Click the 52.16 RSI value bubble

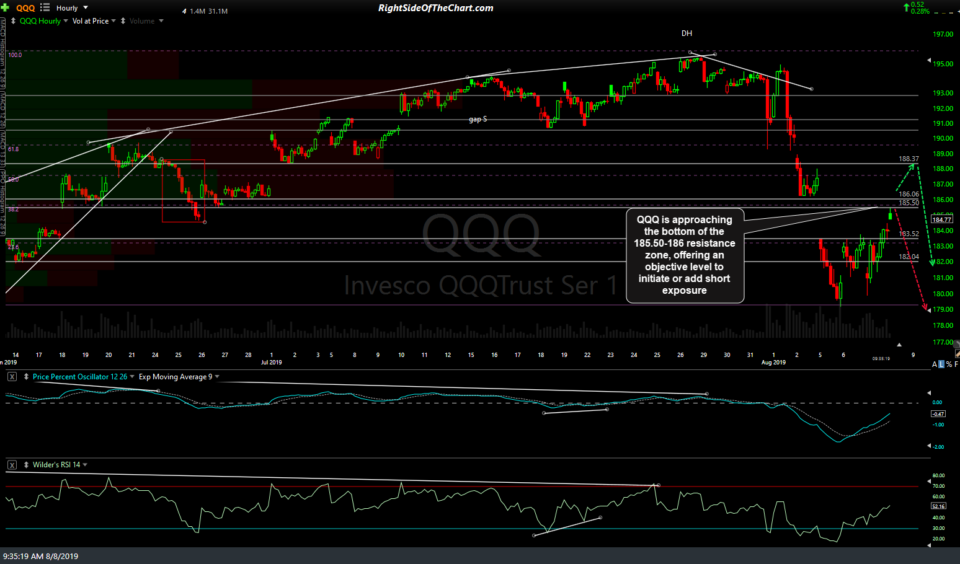tap(938, 506)
